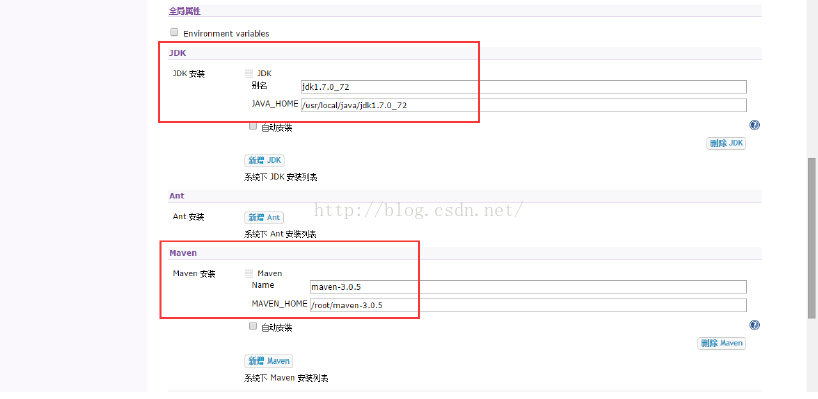Click the page vertical scrollbar thumb

coord(812,237)
